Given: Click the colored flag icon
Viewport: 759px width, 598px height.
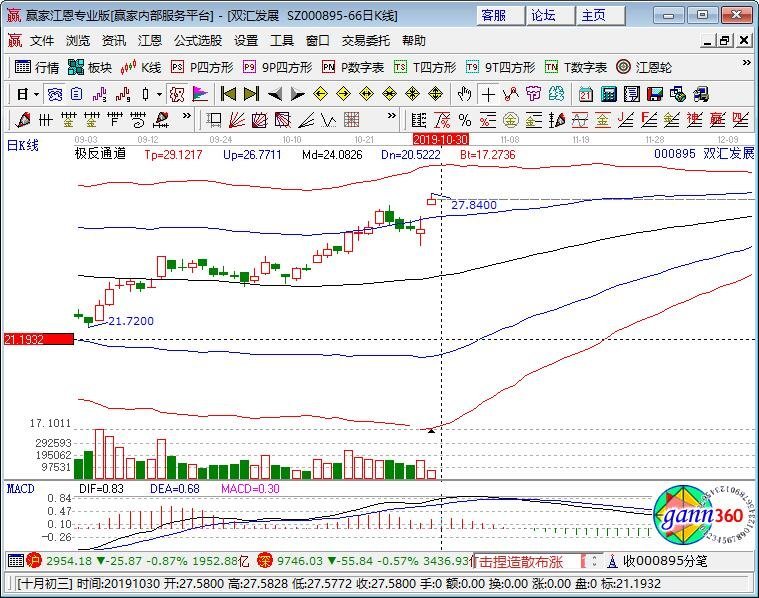Looking at the screenshot, I should point(200,94).
